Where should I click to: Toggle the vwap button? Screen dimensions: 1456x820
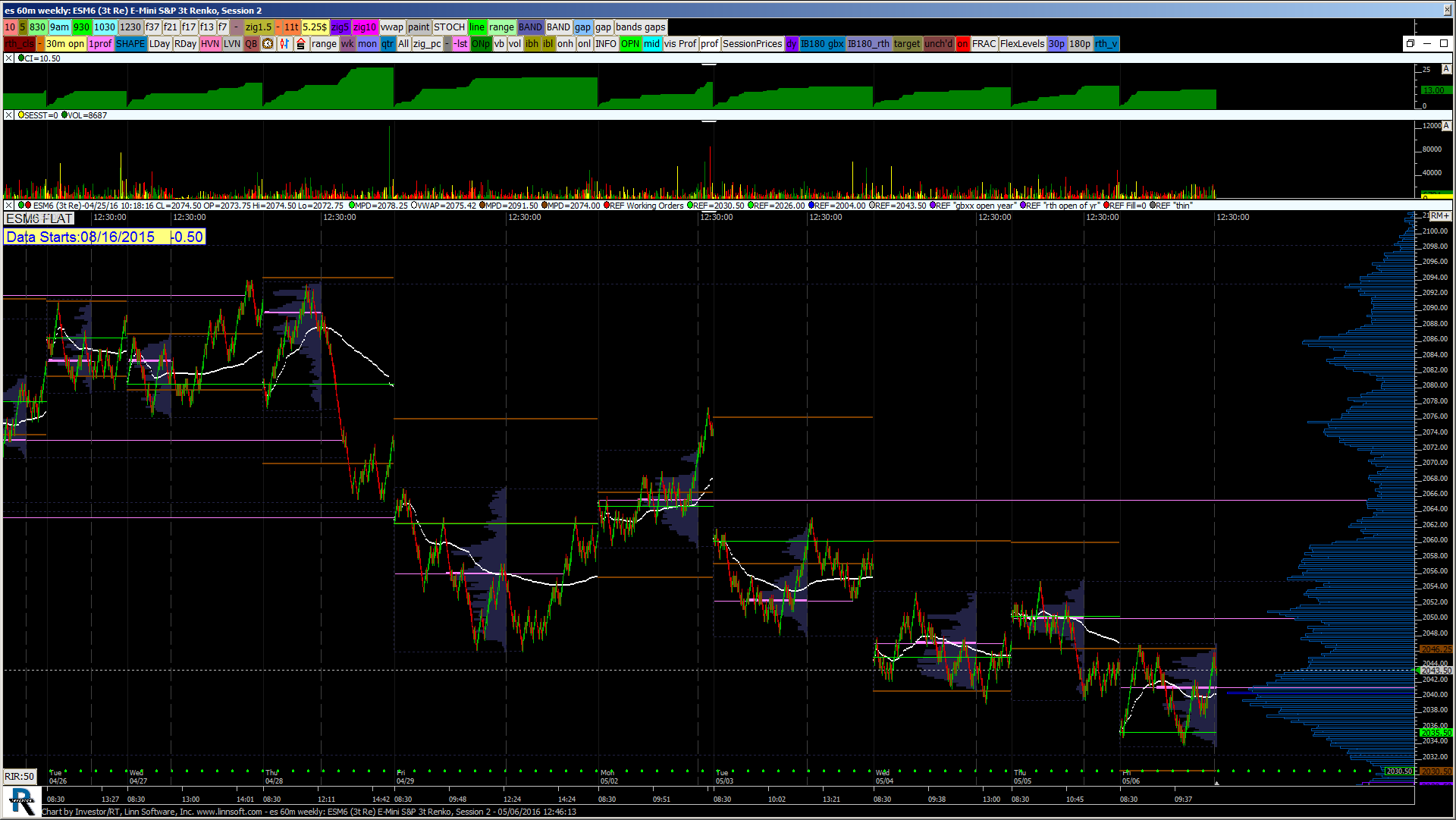(x=392, y=27)
